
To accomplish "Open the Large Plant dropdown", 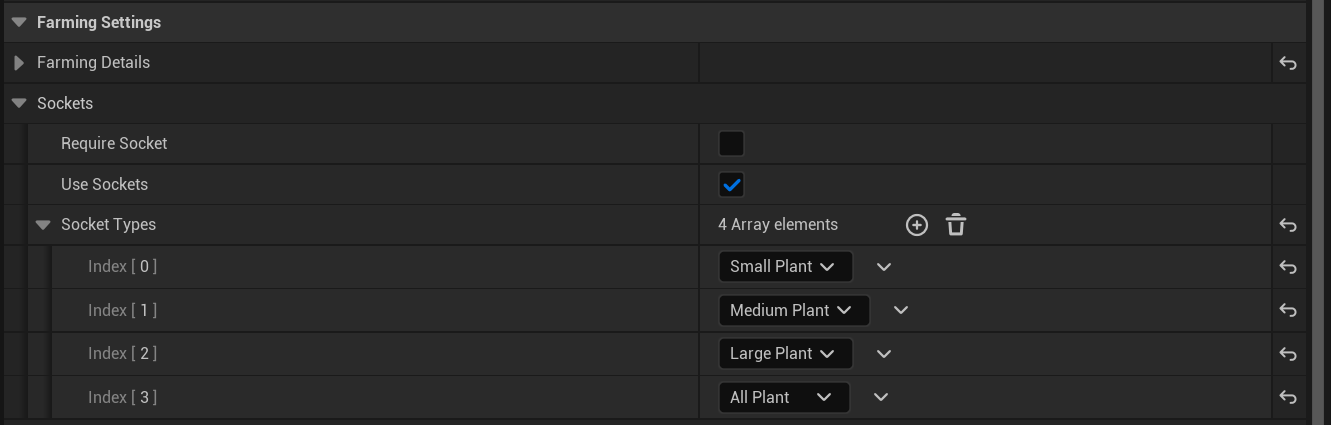I will (785, 354).
